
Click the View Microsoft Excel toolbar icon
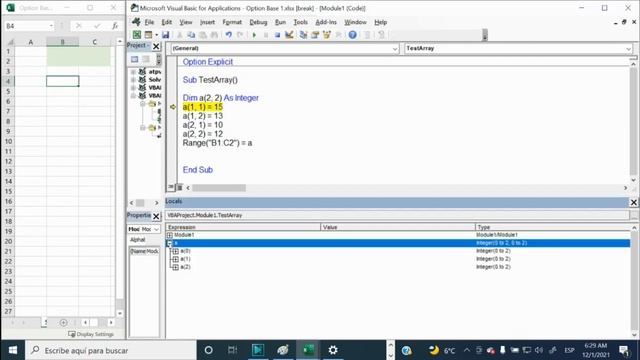pyautogui.click(x=137, y=35)
